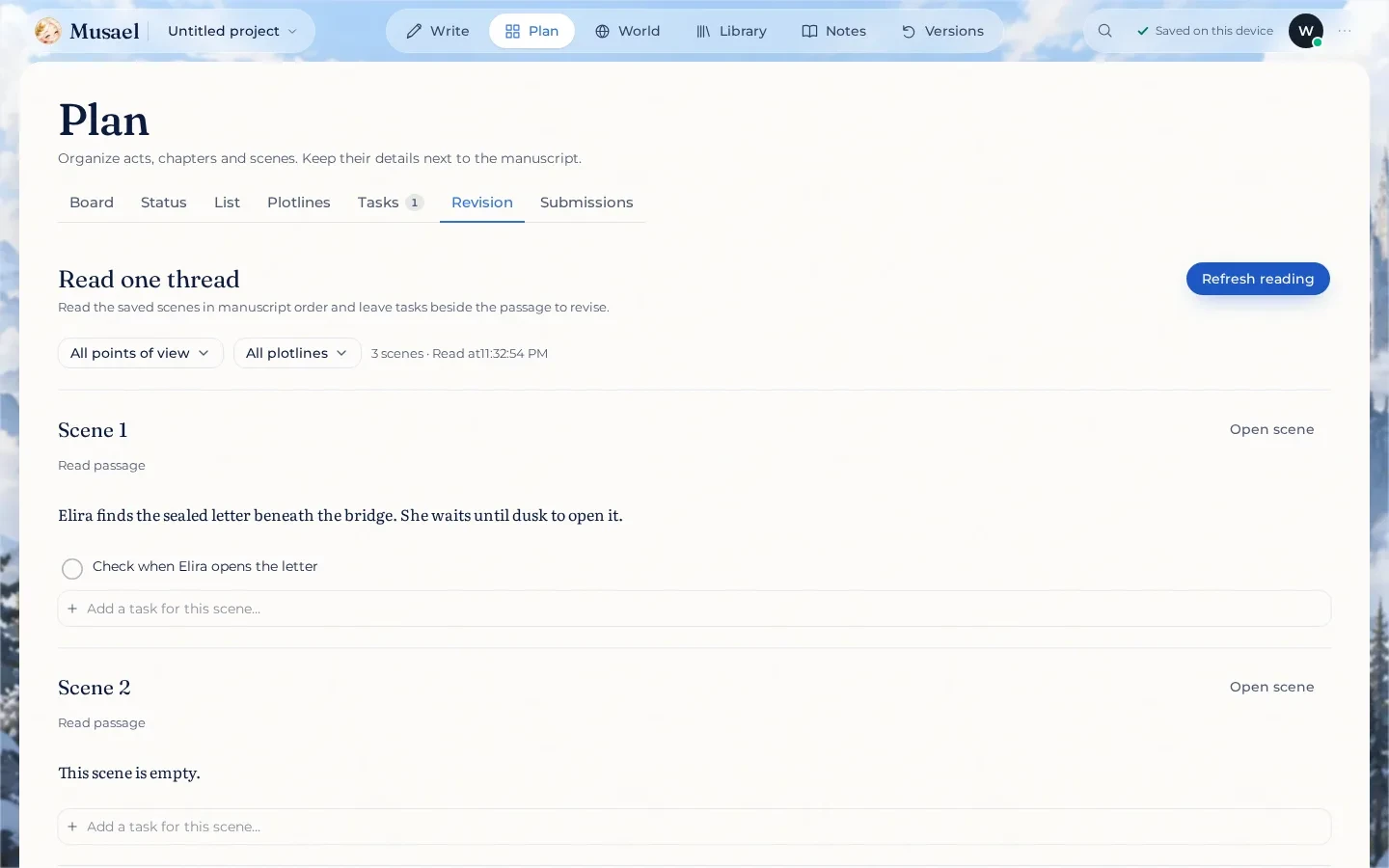Click the Scene 2 add task field
This screenshot has height=868, width=1389.
point(694,827)
